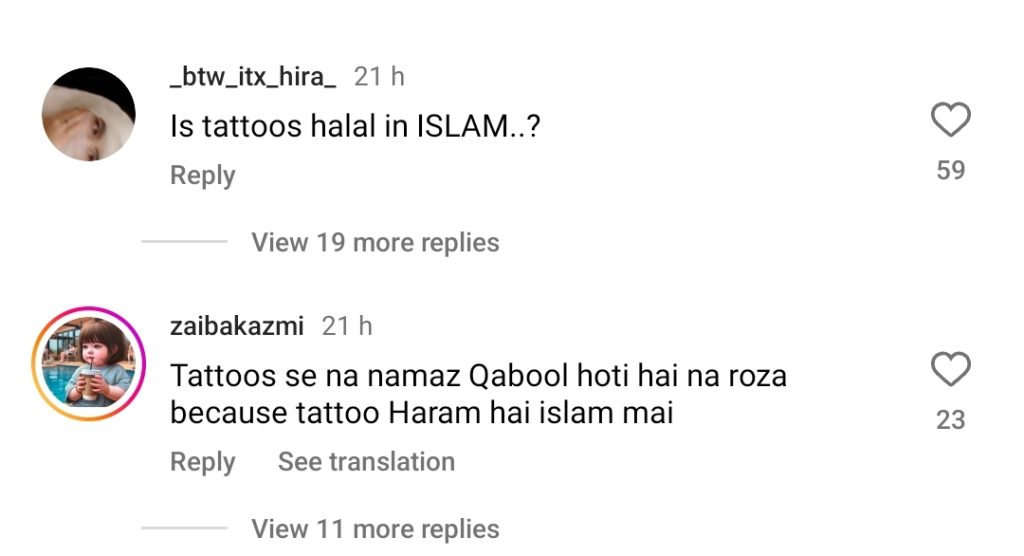Click the 21 h timestamp beside _btw_itx_hira_

tap(379, 76)
